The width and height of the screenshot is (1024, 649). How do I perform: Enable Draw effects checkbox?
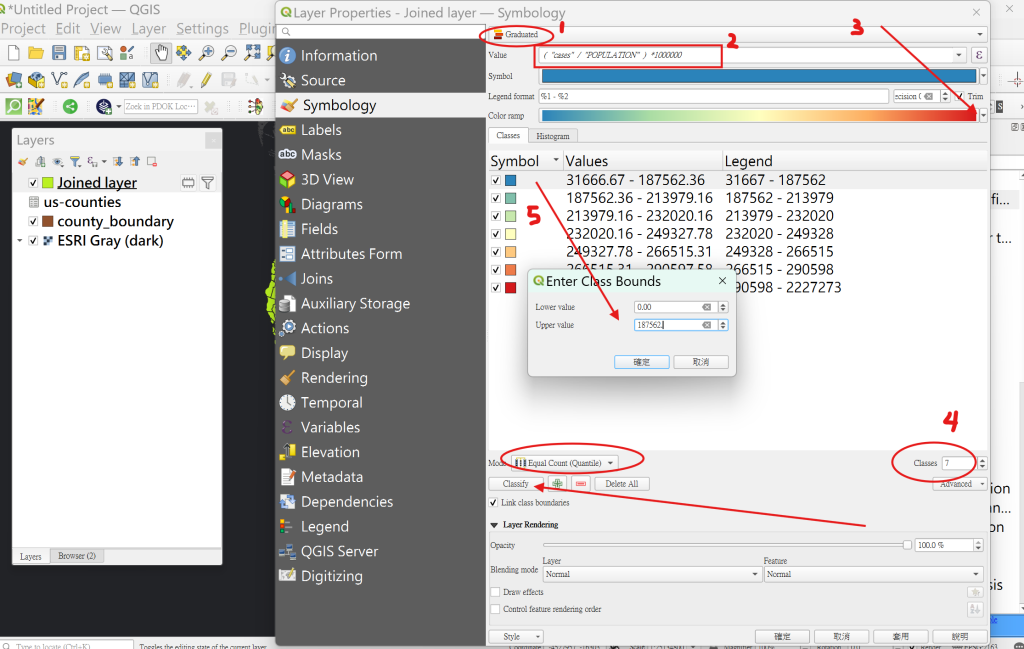(x=495, y=592)
